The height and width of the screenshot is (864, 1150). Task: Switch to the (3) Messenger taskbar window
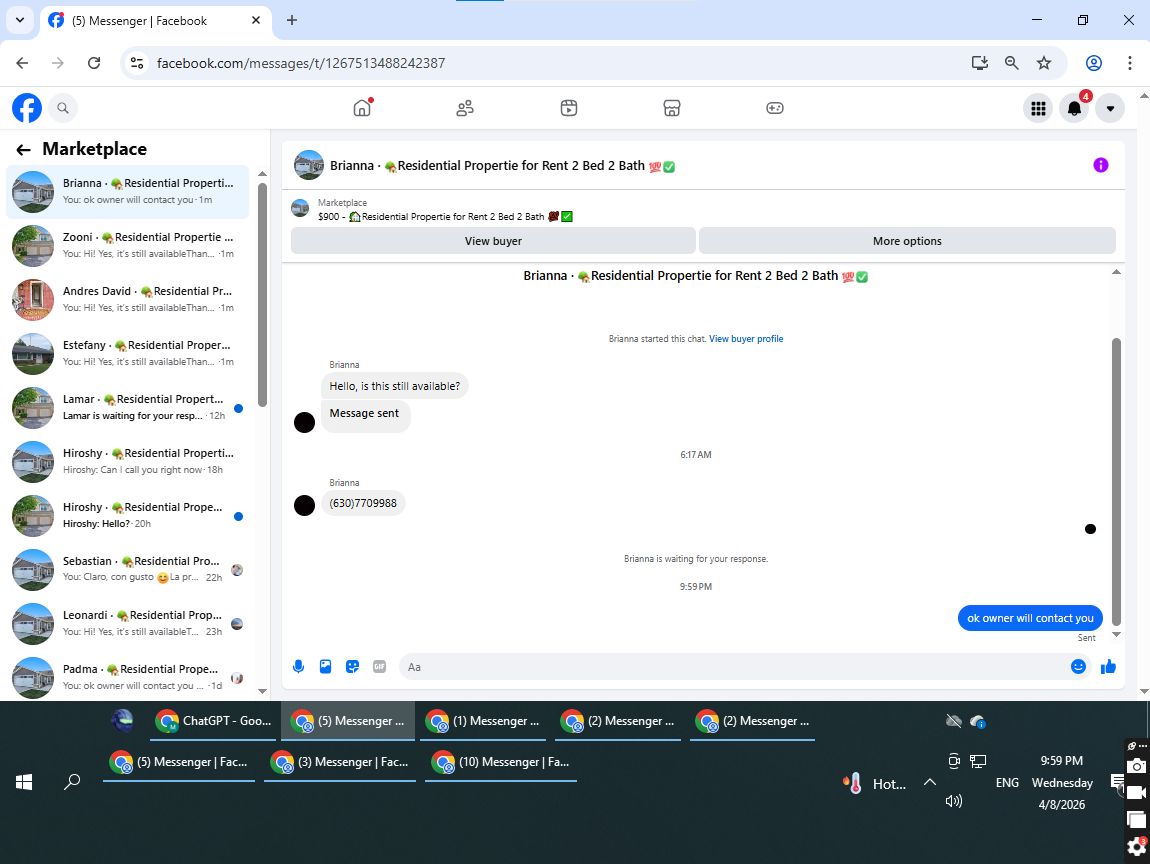tap(340, 762)
